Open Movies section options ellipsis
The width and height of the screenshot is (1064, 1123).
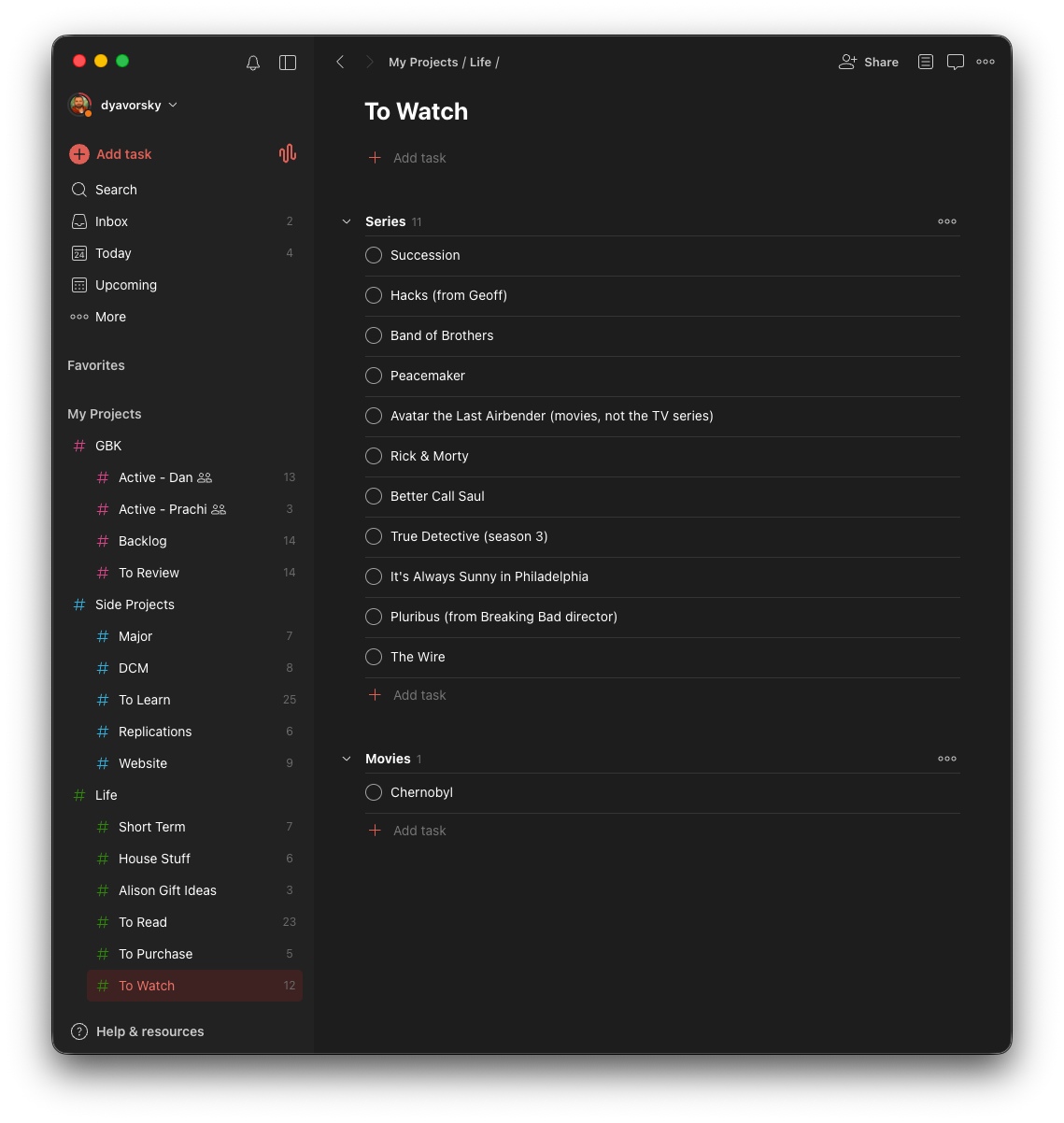pyautogui.click(x=947, y=759)
